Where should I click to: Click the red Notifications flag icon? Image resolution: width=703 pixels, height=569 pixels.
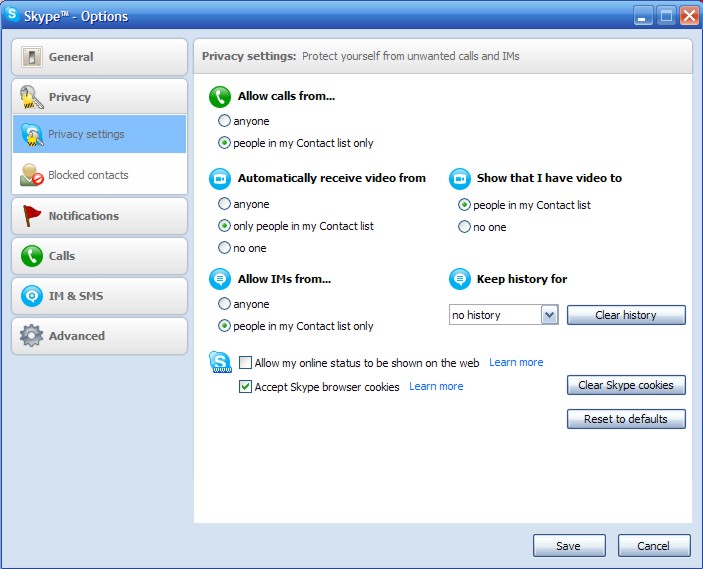point(31,216)
